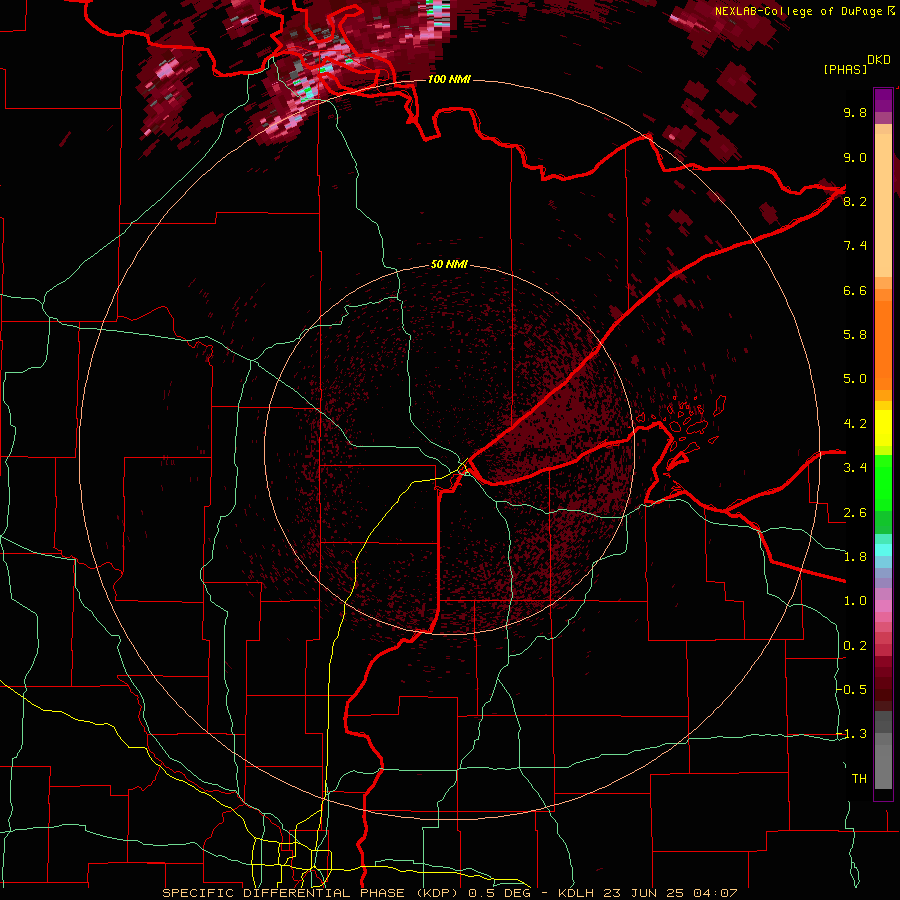Click the 9.8 value on the color scale
This screenshot has height=900, width=900.
click(x=855, y=112)
